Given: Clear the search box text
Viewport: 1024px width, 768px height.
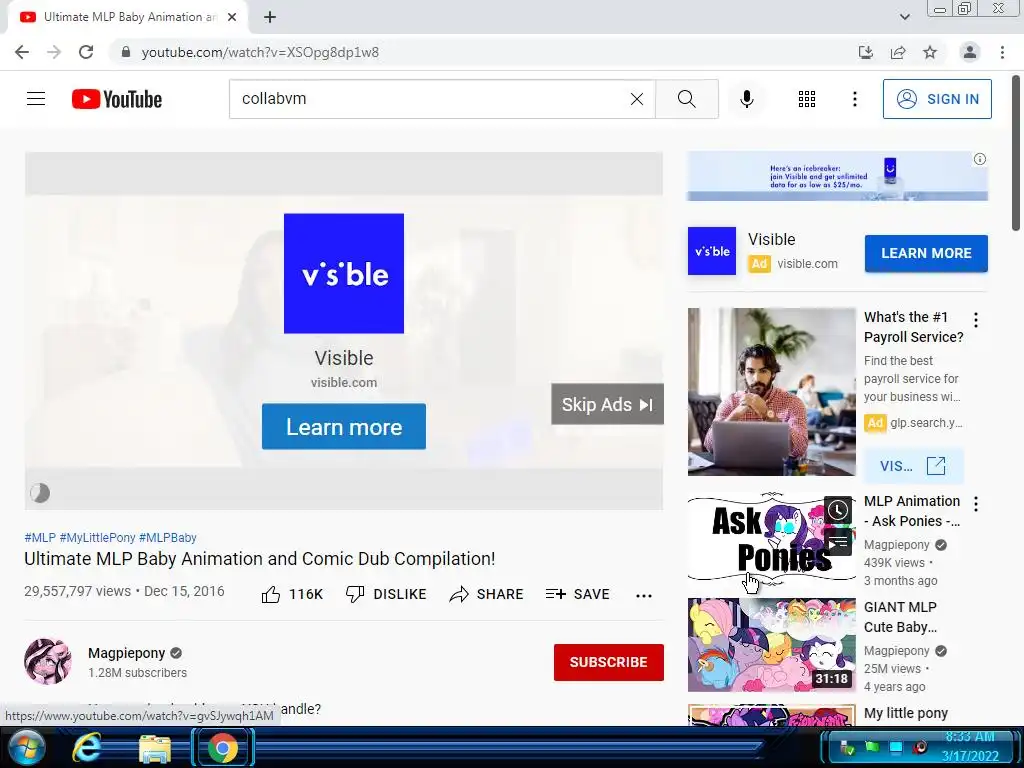Looking at the screenshot, I should 637,99.
